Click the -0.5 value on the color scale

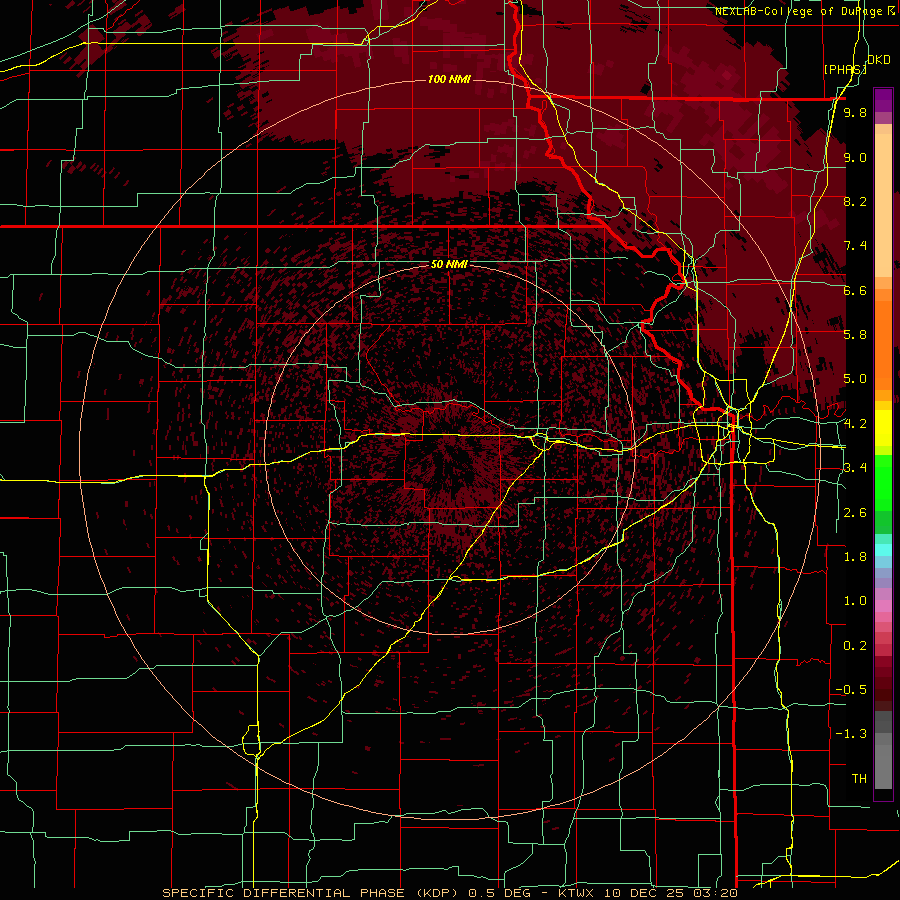point(851,690)
